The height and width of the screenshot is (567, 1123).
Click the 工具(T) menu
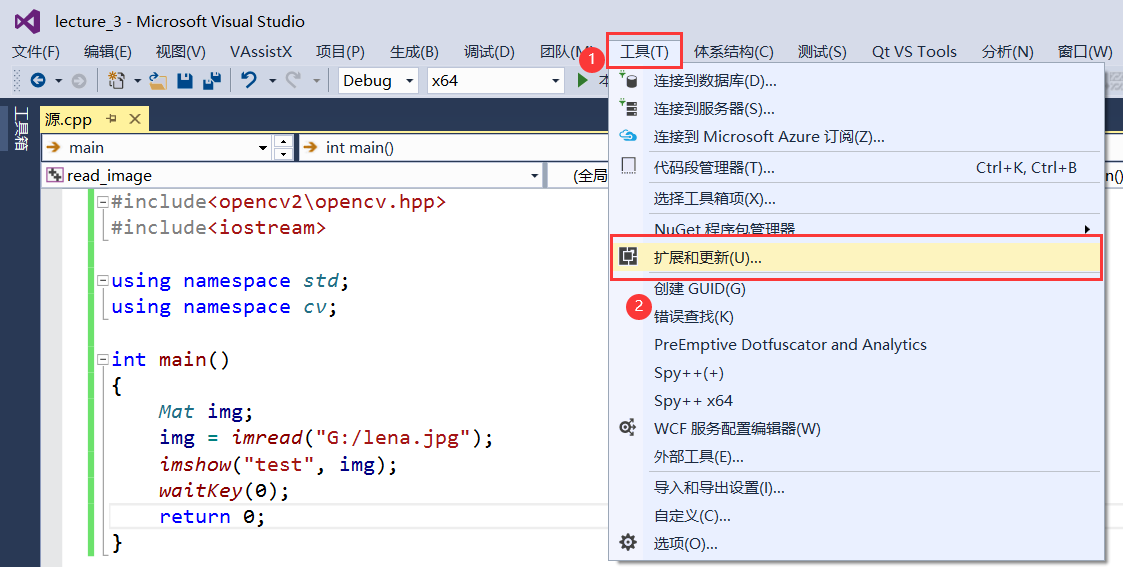[644, 52]
